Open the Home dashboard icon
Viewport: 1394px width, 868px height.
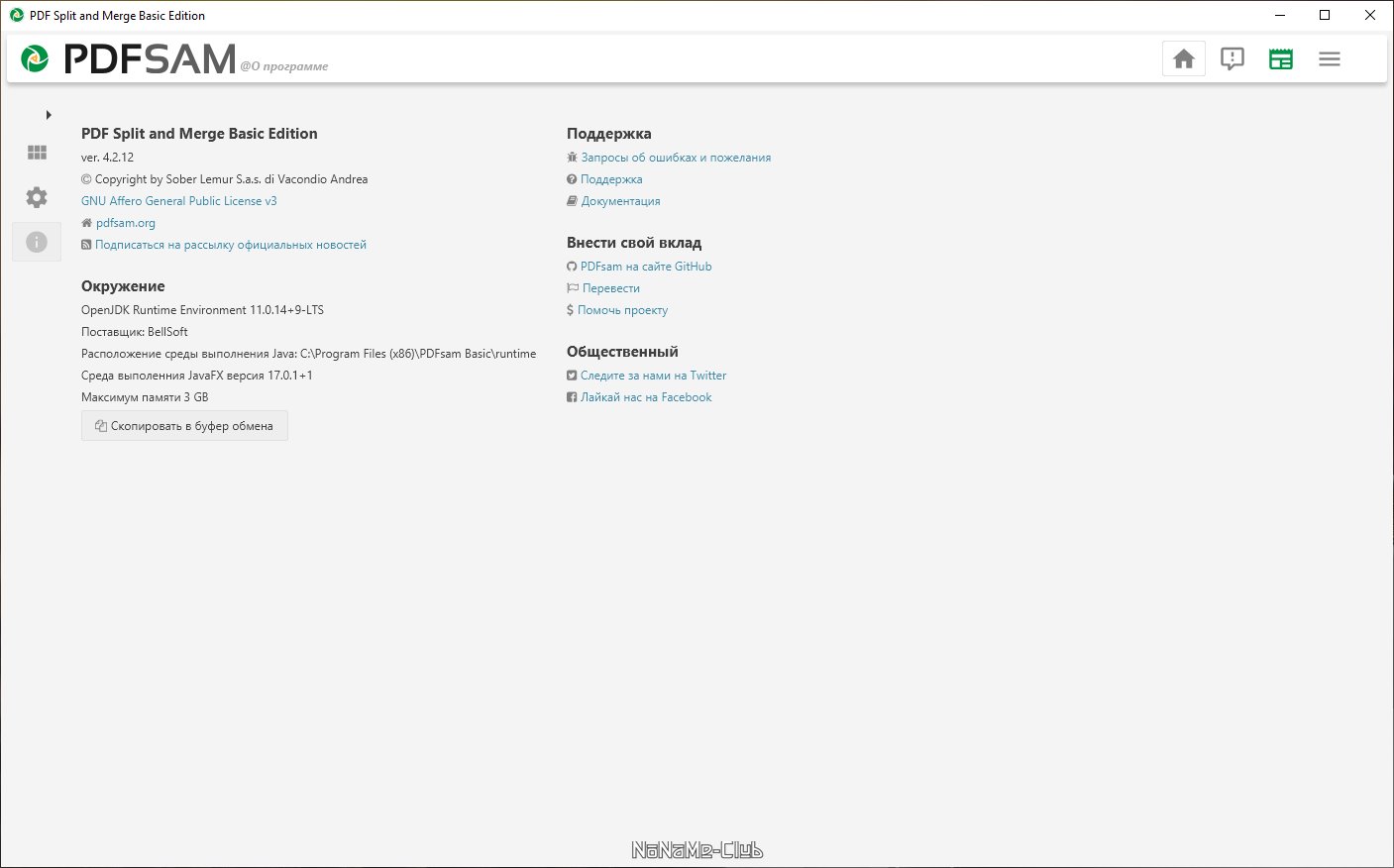click(1184, 59)
